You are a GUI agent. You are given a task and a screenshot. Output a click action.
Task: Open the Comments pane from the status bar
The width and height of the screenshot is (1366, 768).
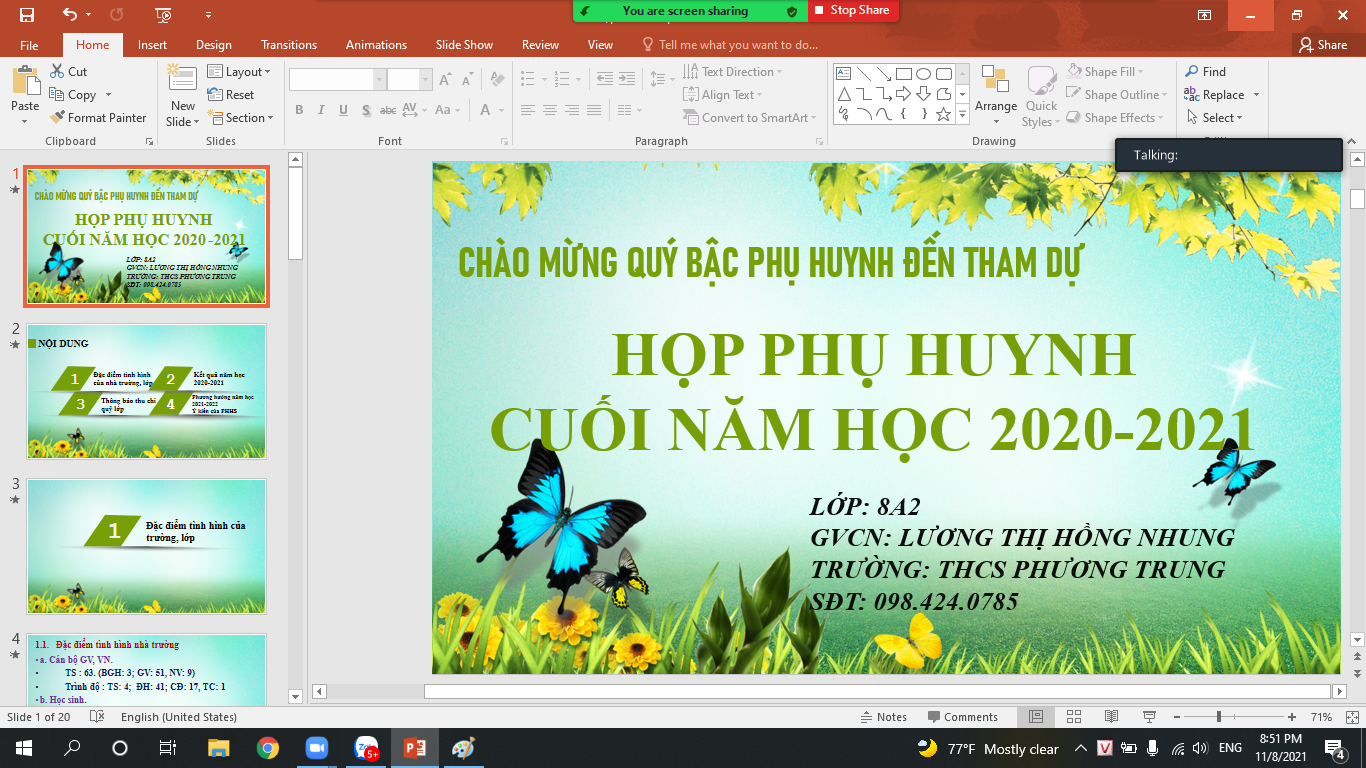coord(963,717)
